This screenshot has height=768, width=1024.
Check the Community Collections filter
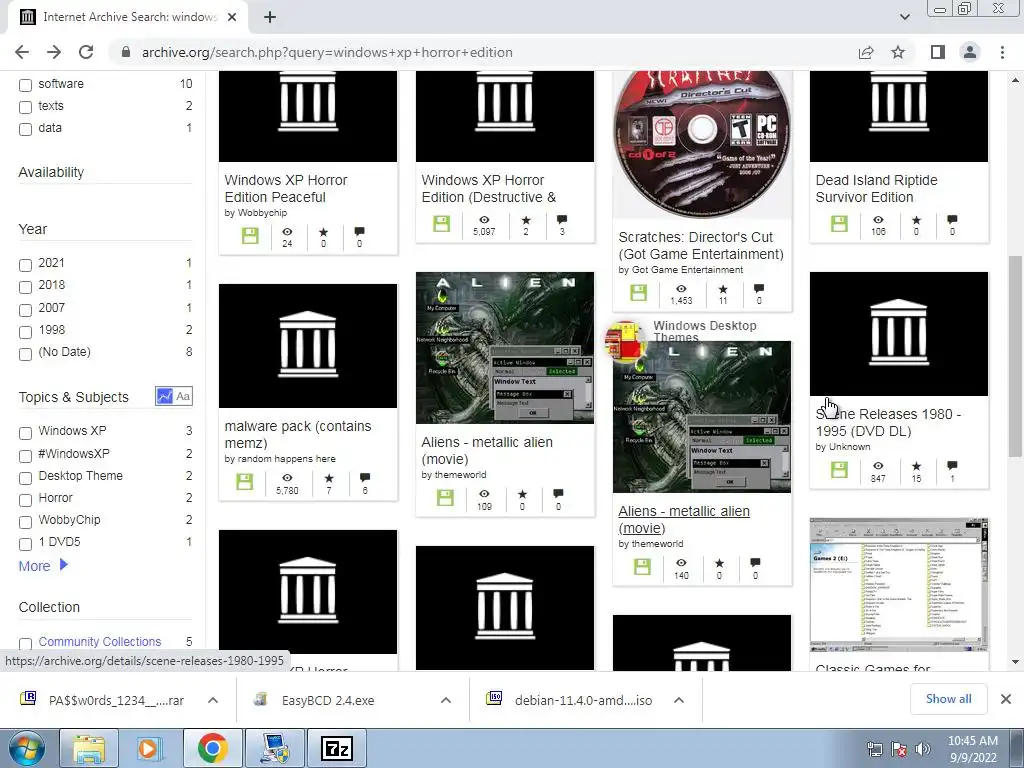tap(25, 643)
